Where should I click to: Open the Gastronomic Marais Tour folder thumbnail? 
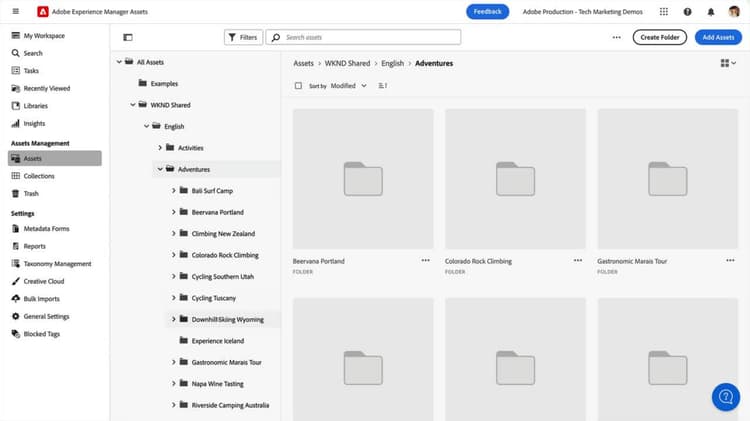click(x=668, y=179)
